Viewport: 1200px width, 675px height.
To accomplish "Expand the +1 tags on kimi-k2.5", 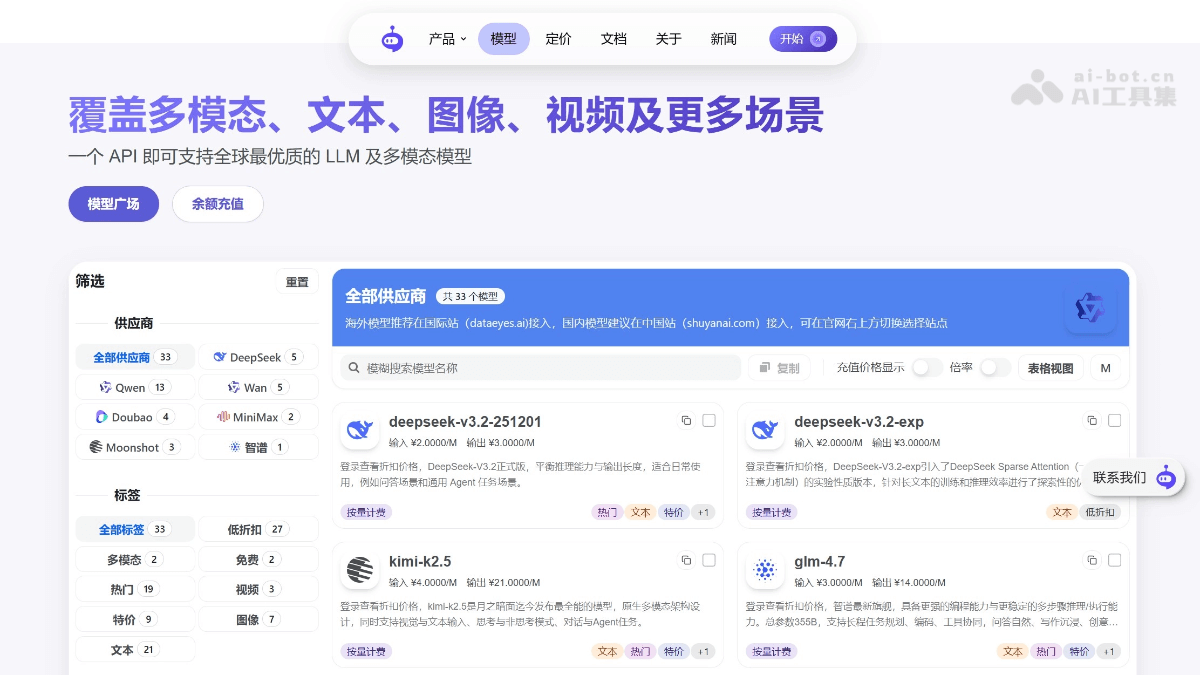I will coord(704,651).
